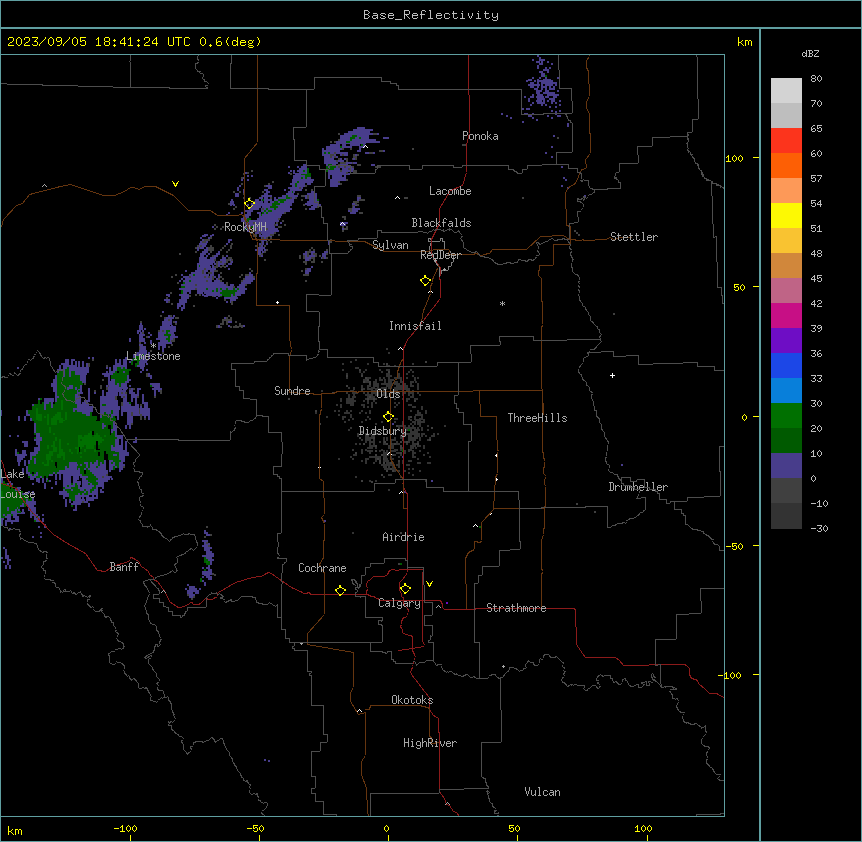Click the Limestone label

pyautogui.click(x=153, y=356)
